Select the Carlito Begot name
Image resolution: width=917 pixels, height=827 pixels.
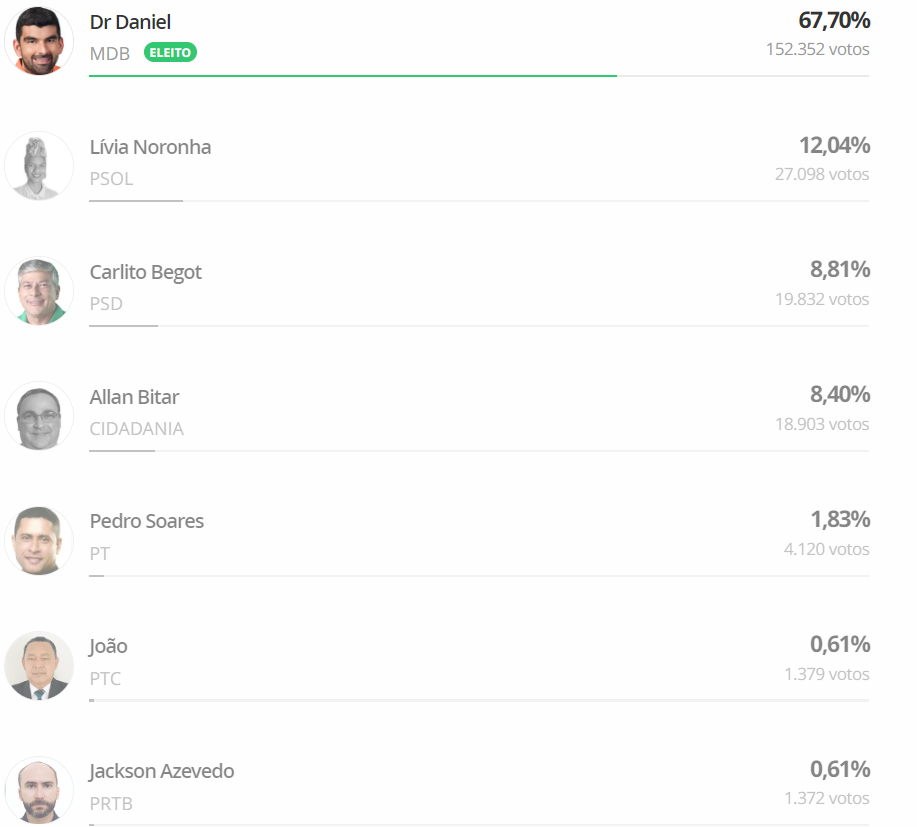pos(146,273)
